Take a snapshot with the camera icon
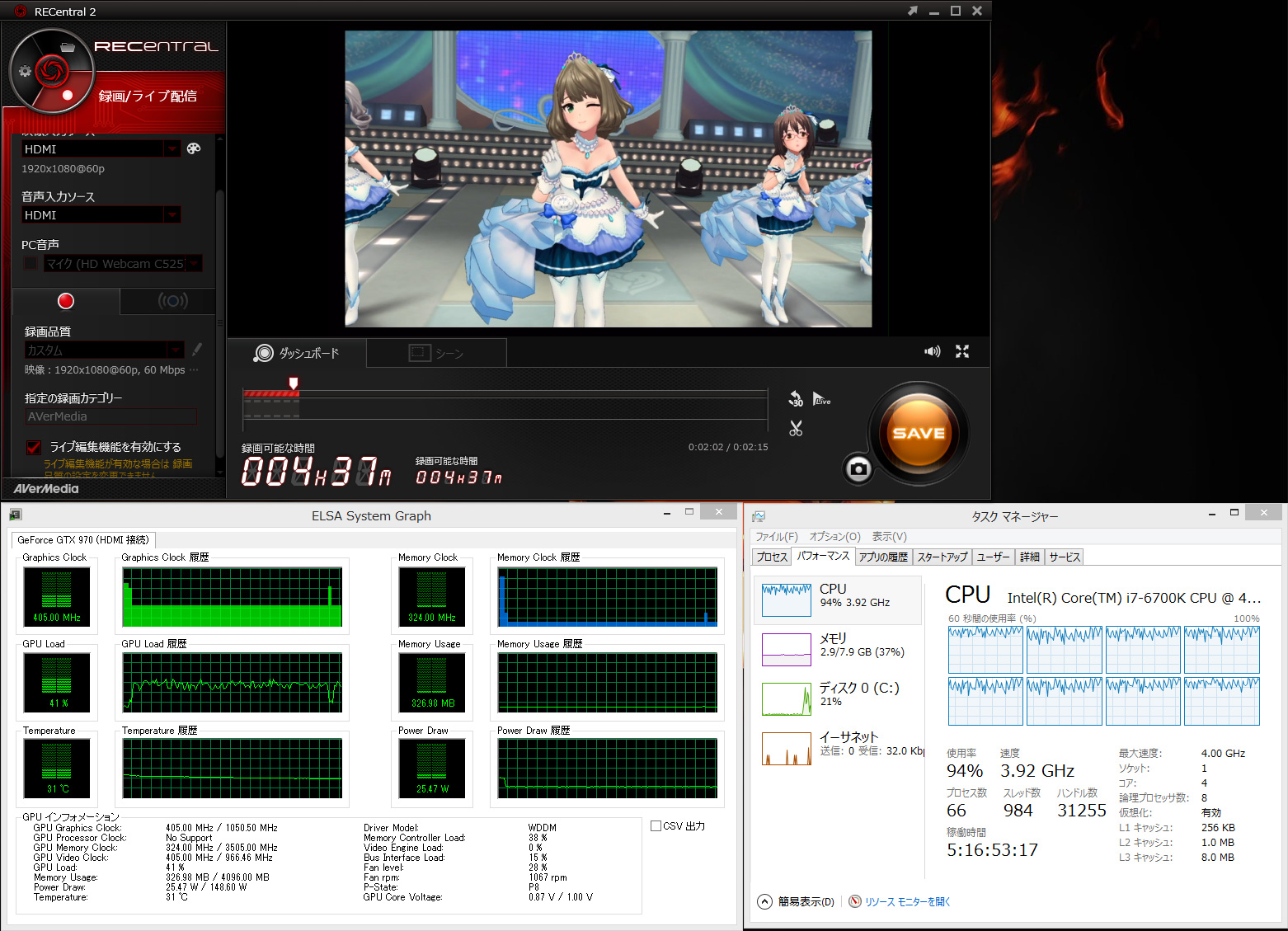Viewport: 1288px width, 931px height. pos(858,469)
